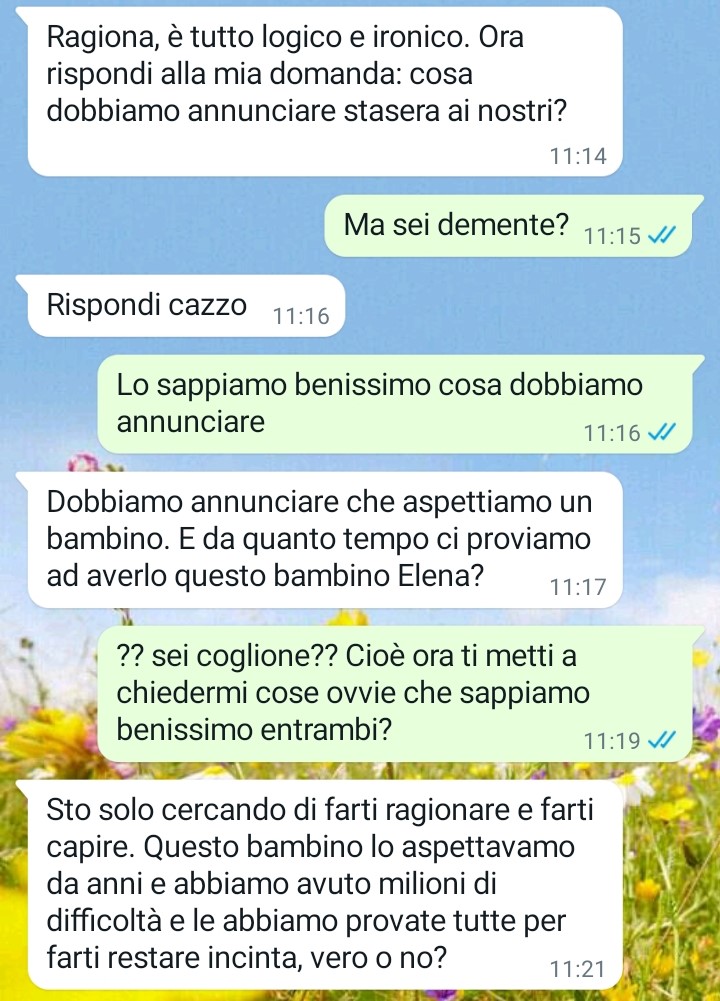The image size is (720, 1001).
Task: Tap the read-receipt ticks on 'Ma sei demente?'
Action: click(661, 236)
